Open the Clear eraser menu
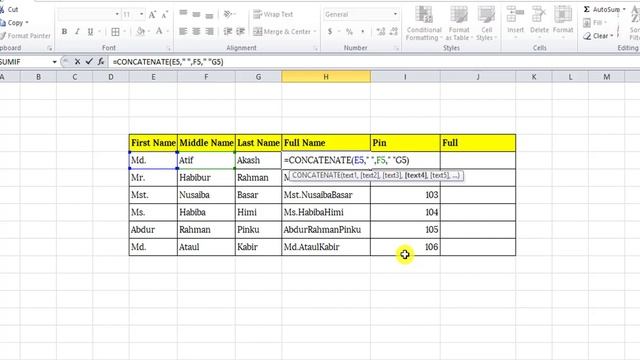640x360 pixels. tap(598, 36)
